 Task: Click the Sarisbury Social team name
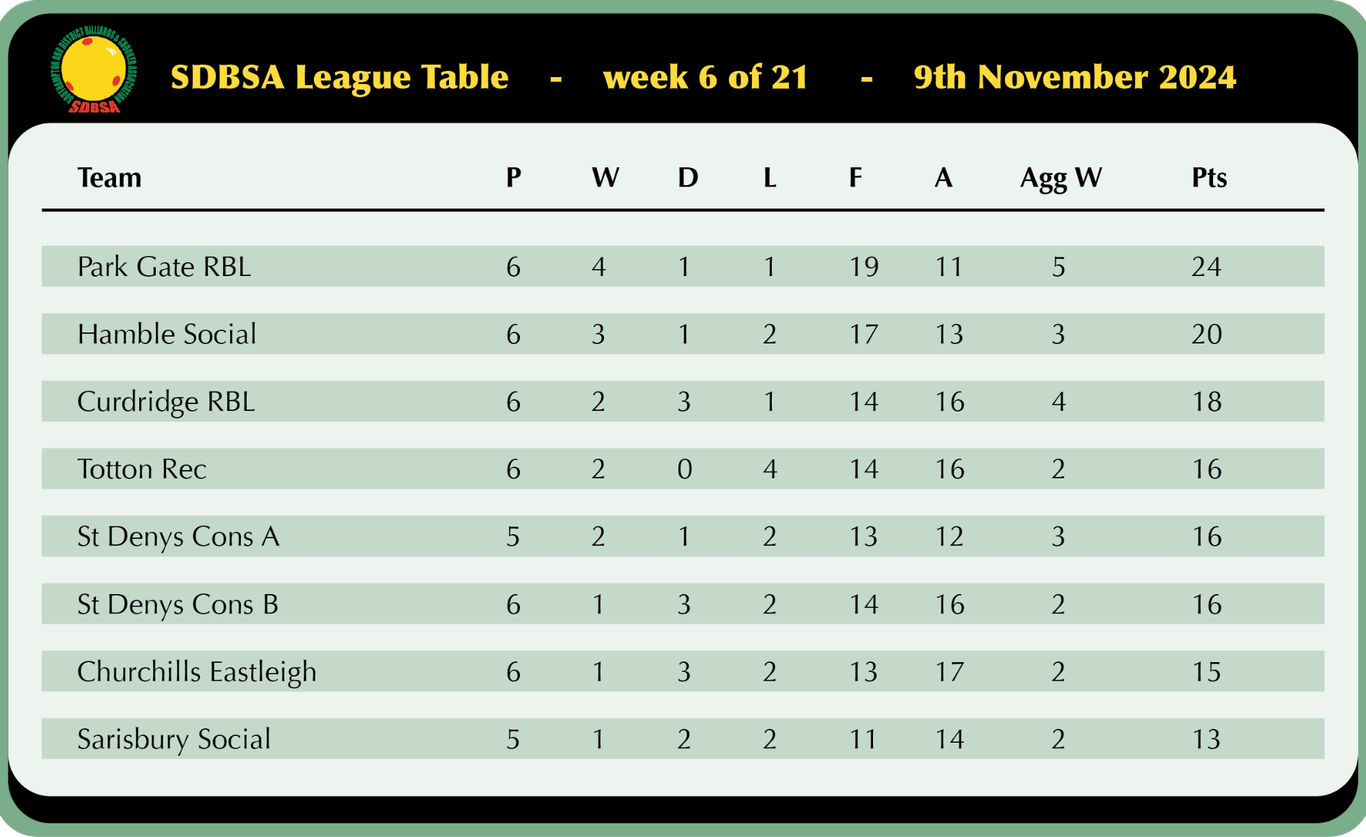[x=174, y=739]
